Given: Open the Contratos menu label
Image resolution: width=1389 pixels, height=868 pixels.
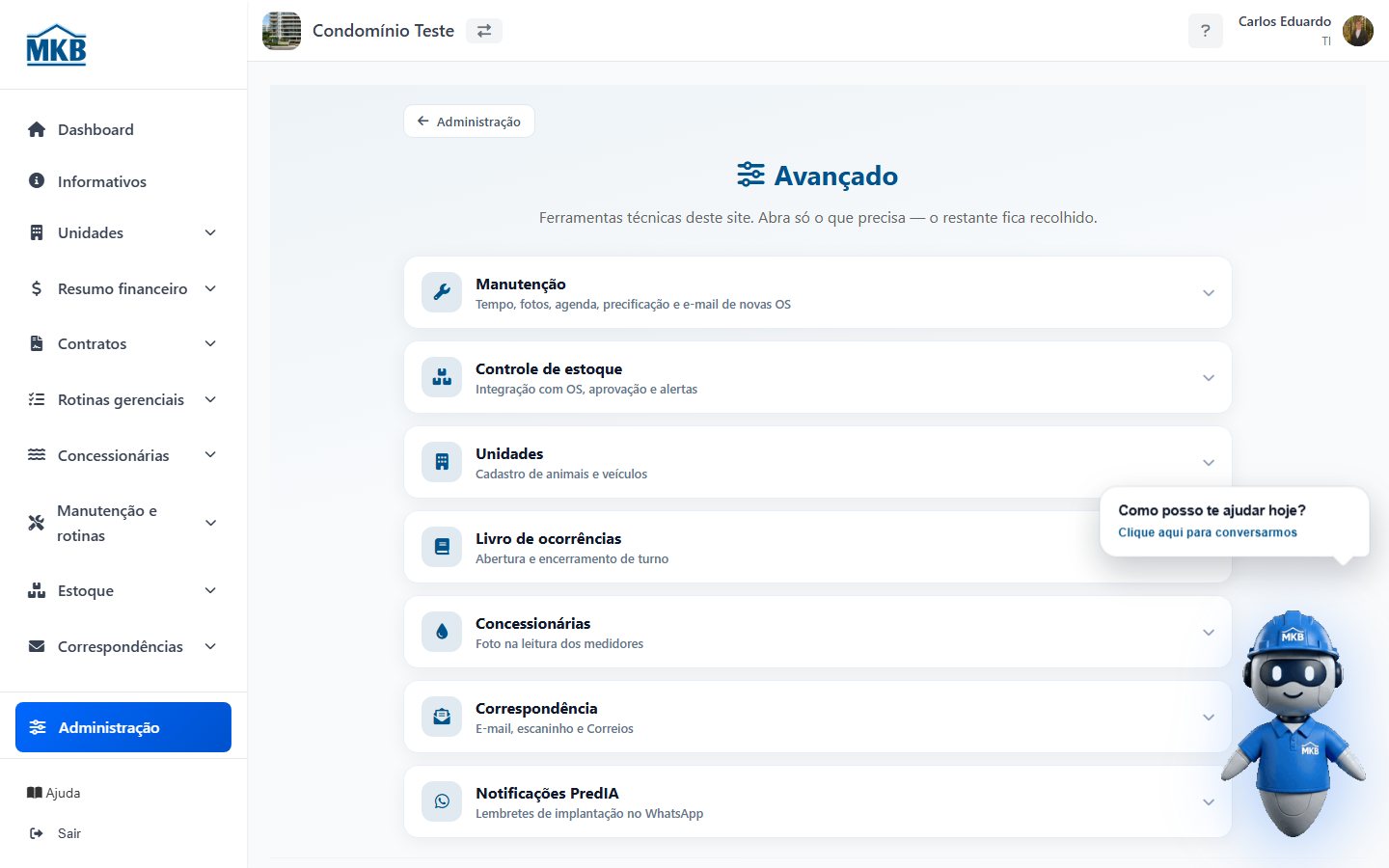Looking at the screenshot, I should (92, 343).
